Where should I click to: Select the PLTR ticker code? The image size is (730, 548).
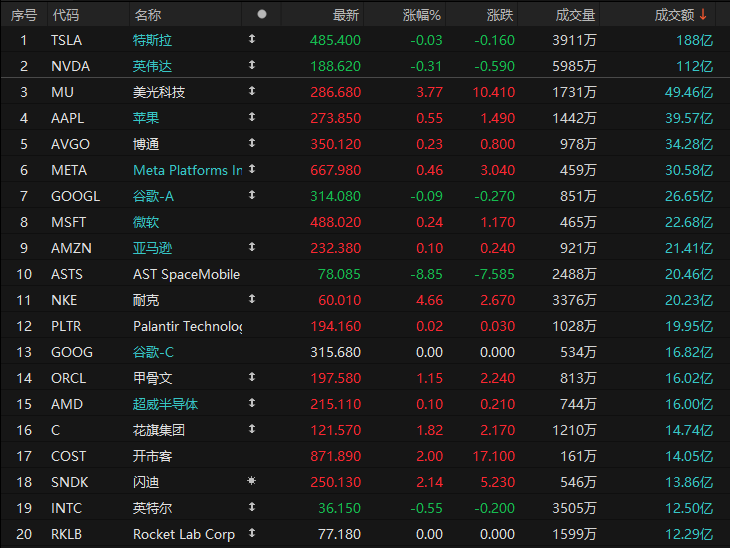(66, 326)
